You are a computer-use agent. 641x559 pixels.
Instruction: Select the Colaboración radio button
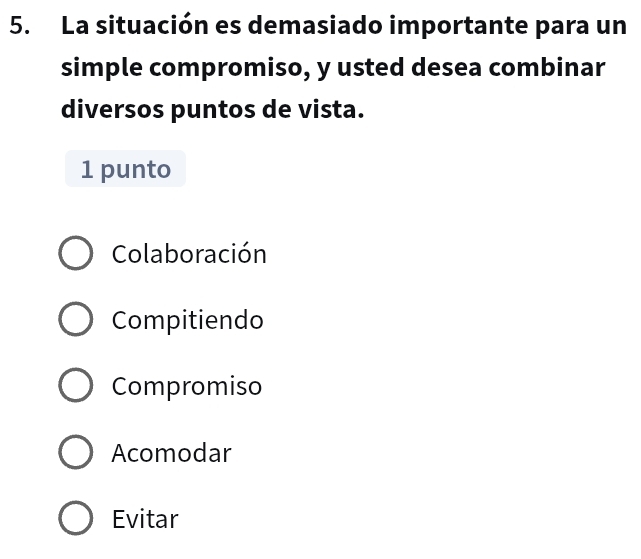tap(76, 254)
